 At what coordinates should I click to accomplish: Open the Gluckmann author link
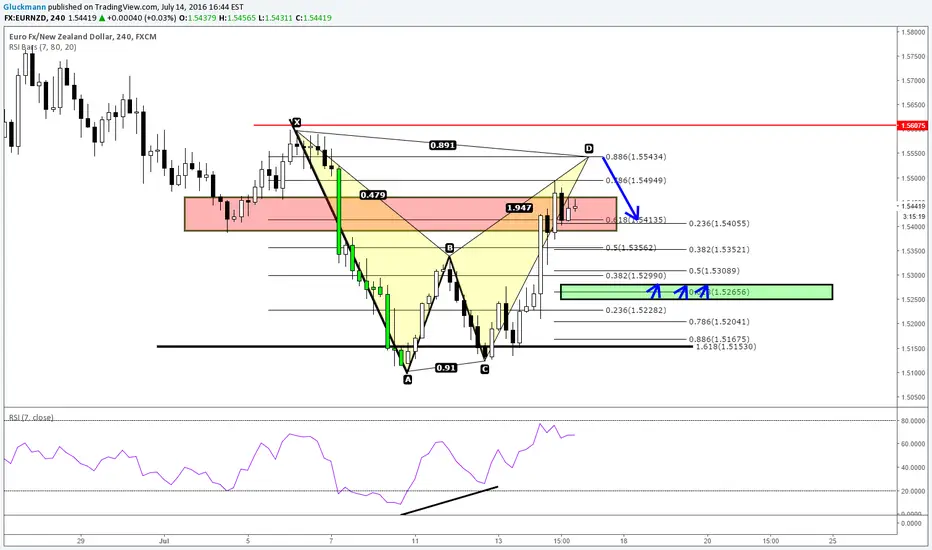tap(25, 7)
